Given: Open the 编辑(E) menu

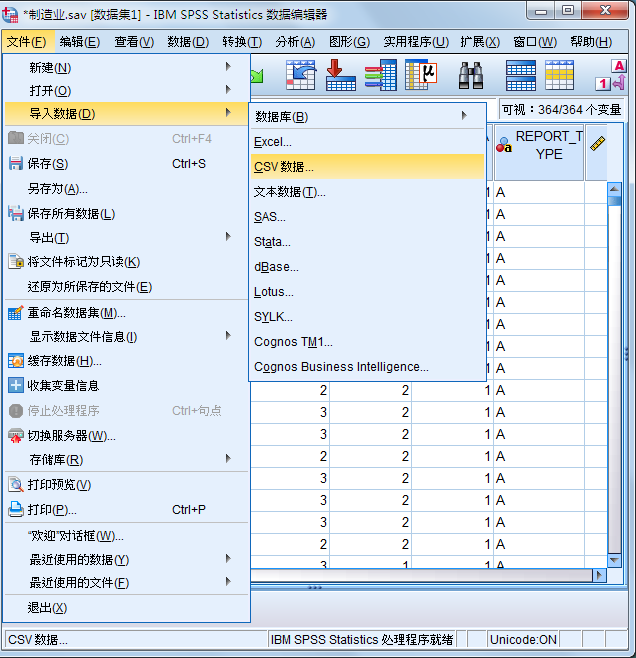Looking at the screenshot, I should pos(80,42).
